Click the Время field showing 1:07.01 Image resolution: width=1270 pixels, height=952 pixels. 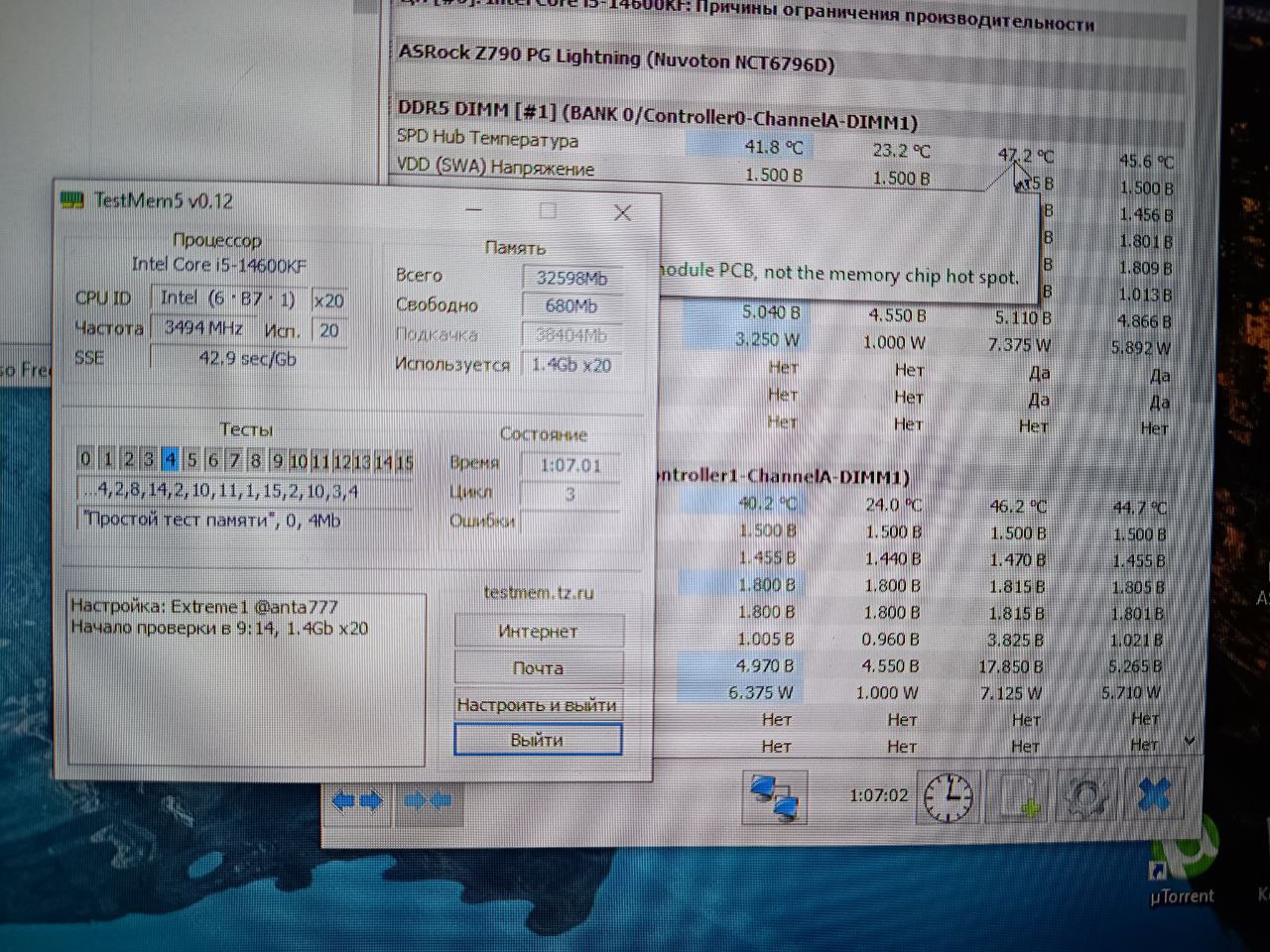pyautogui.click(x=571, y=465)
